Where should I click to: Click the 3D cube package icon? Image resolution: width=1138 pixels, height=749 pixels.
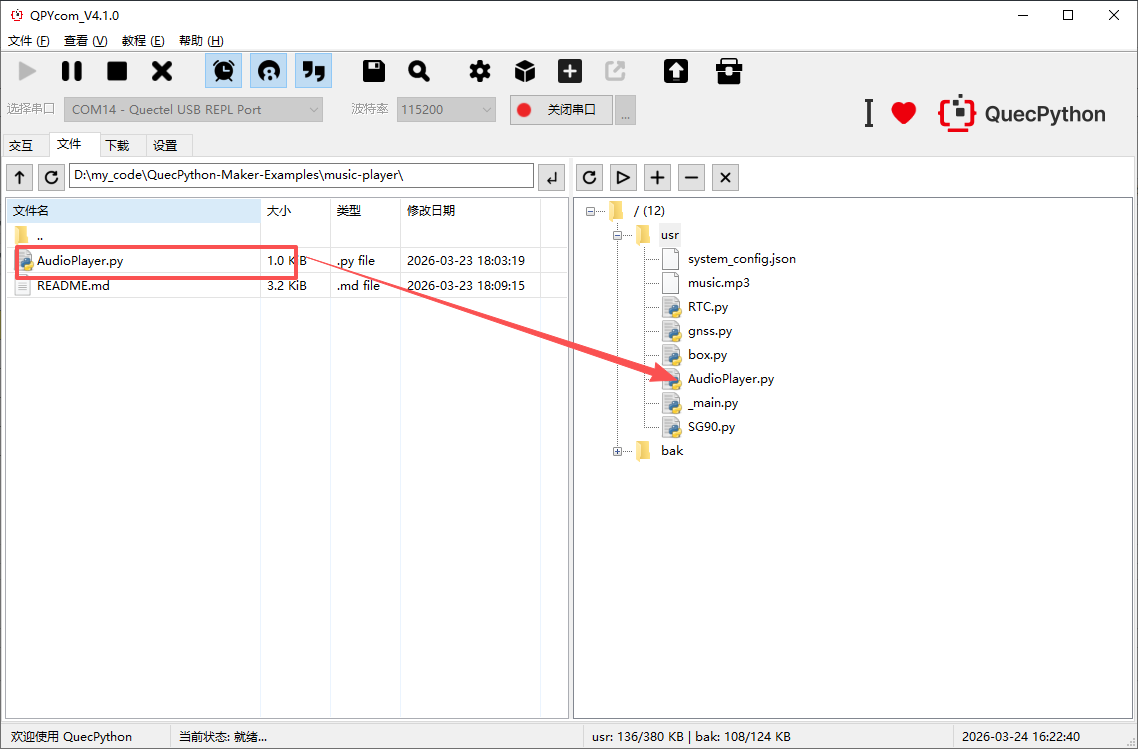[525, 71]
